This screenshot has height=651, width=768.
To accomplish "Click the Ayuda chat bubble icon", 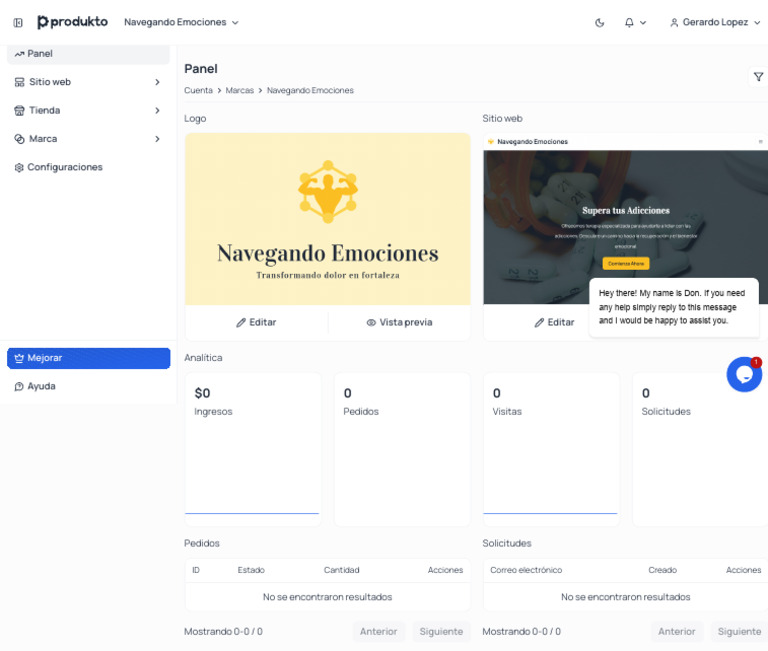I will [x=19, y=386].
